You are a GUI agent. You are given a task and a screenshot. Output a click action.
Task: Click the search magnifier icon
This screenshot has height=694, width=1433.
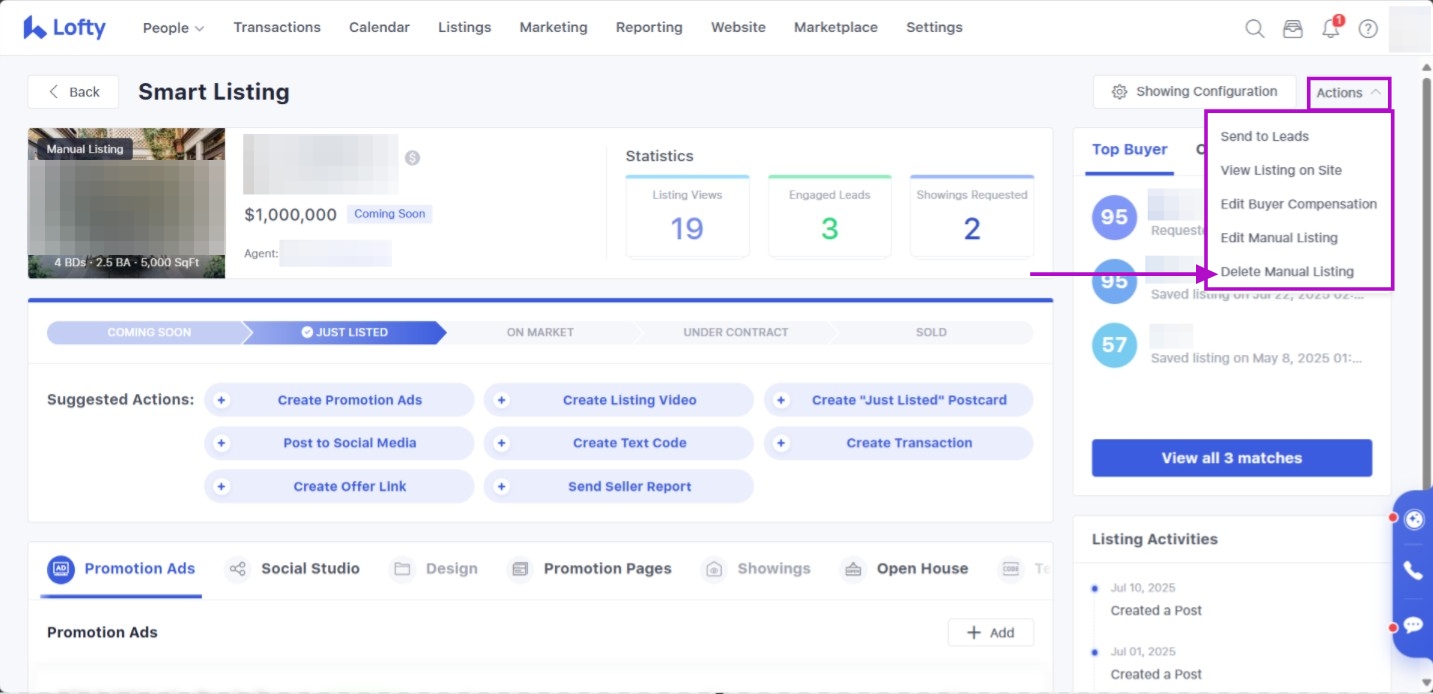click(x=1254, y=28)
